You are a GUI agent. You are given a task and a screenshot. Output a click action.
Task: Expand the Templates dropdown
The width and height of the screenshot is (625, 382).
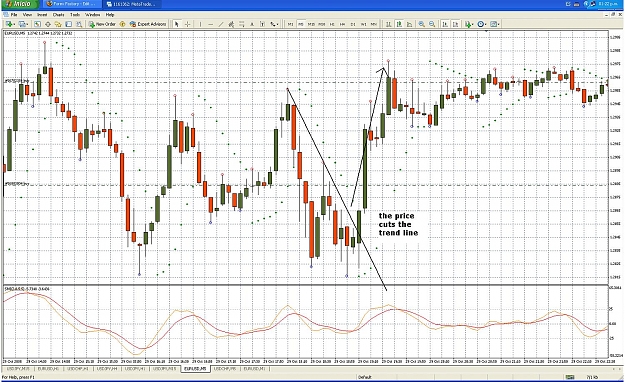[499, 24]
